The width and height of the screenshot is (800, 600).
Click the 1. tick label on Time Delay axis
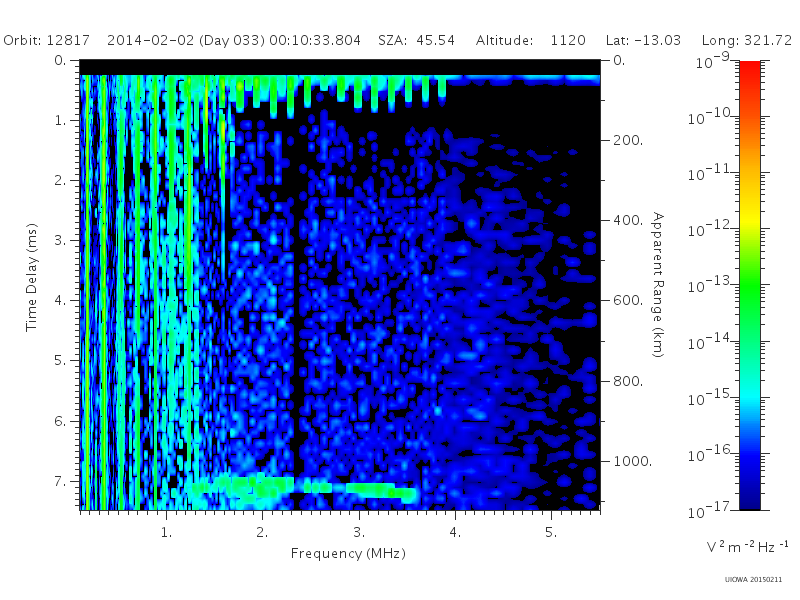[x=60, y=120]
